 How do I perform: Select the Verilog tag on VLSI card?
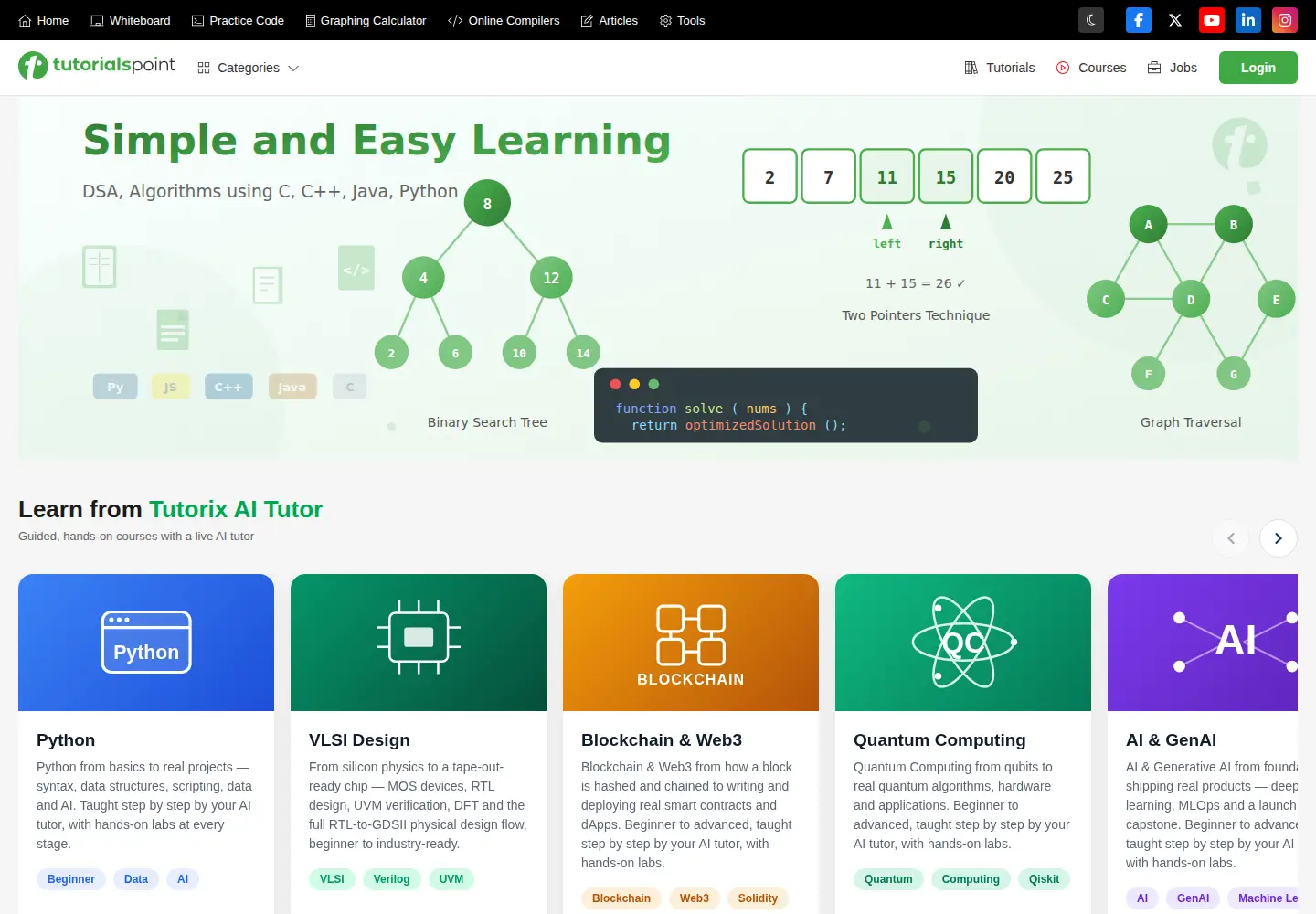point(392,879)
